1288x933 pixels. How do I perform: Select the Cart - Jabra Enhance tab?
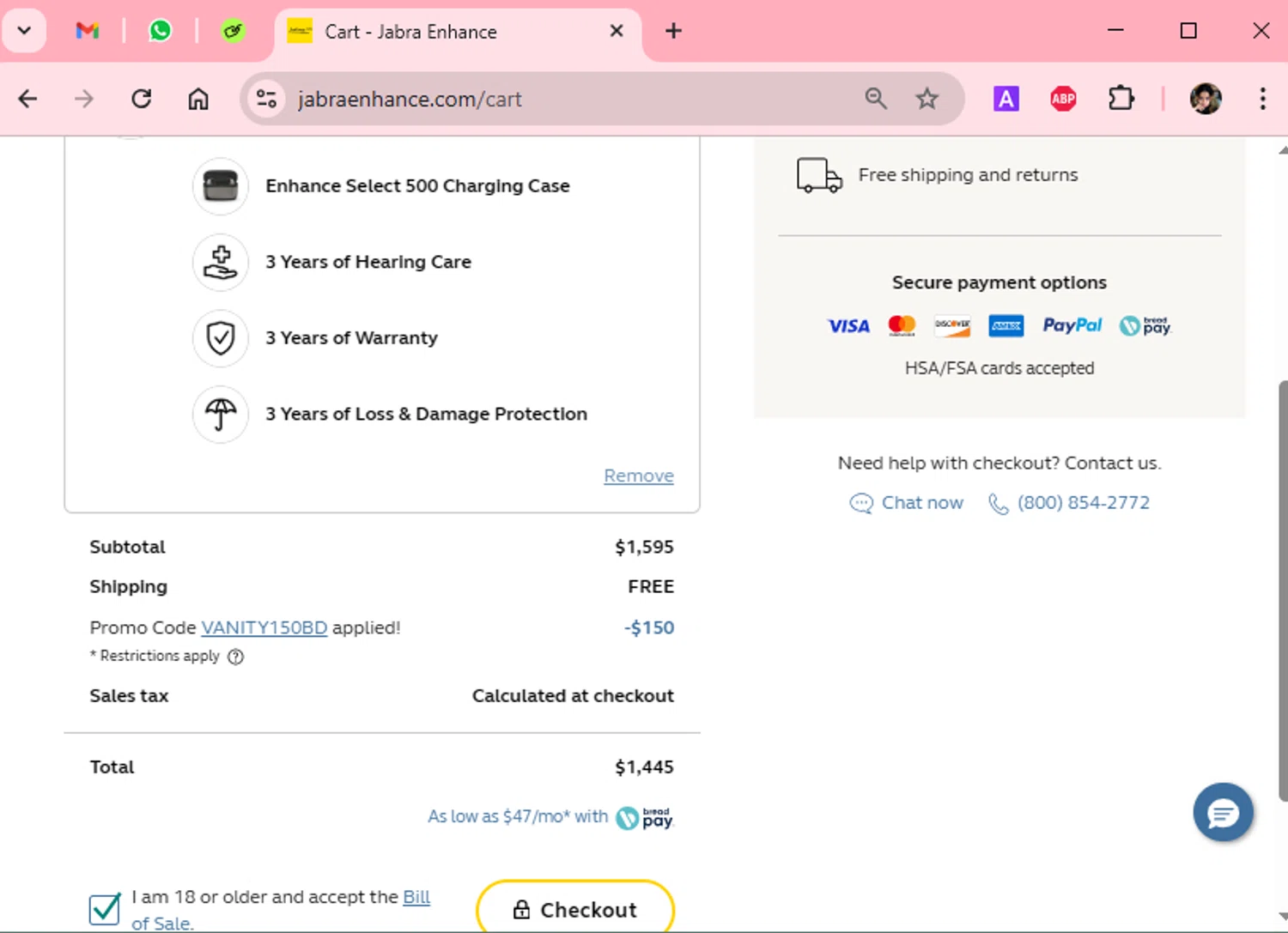(458, 32)
